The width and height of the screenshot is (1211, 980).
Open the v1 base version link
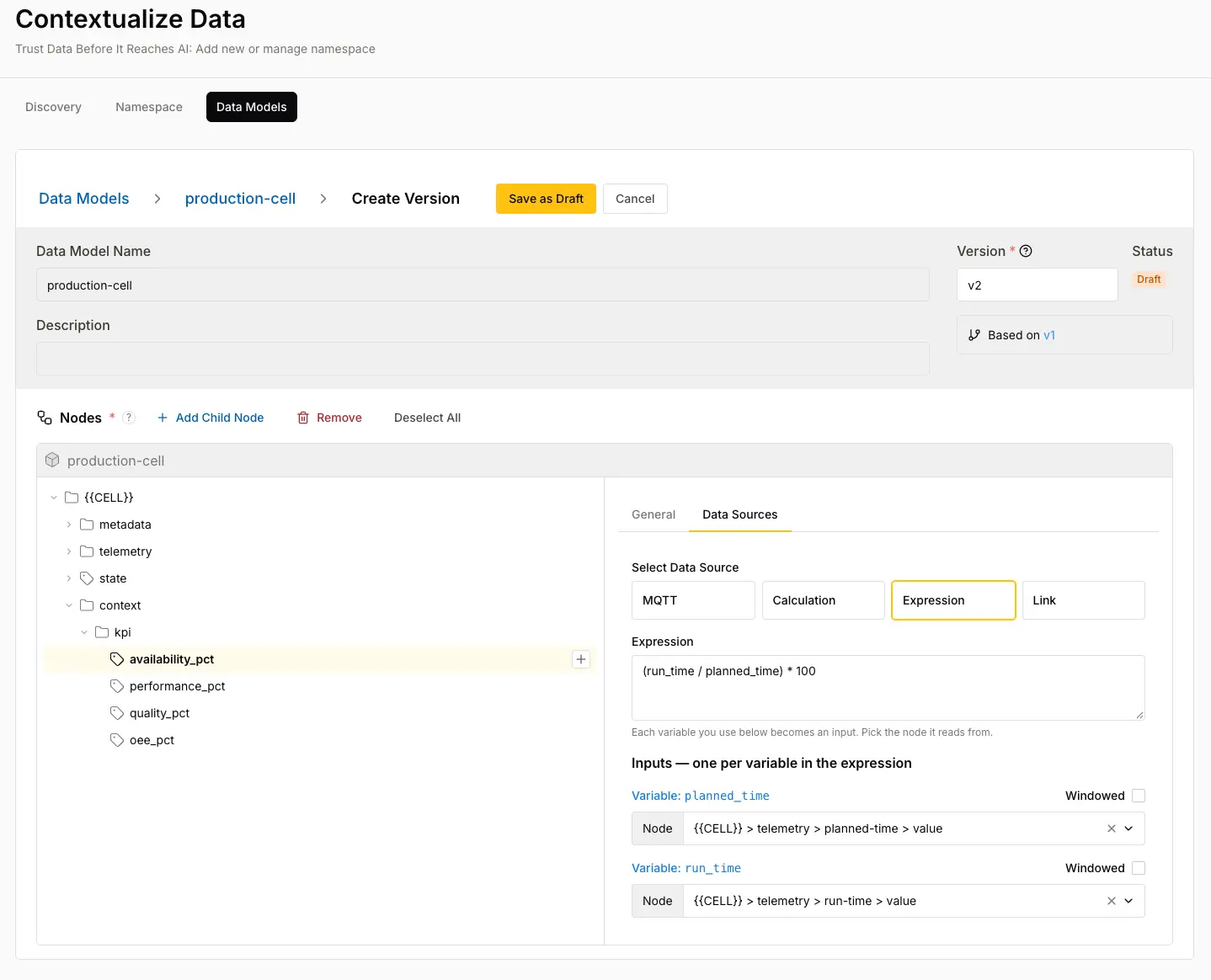tap(1049, 335)
